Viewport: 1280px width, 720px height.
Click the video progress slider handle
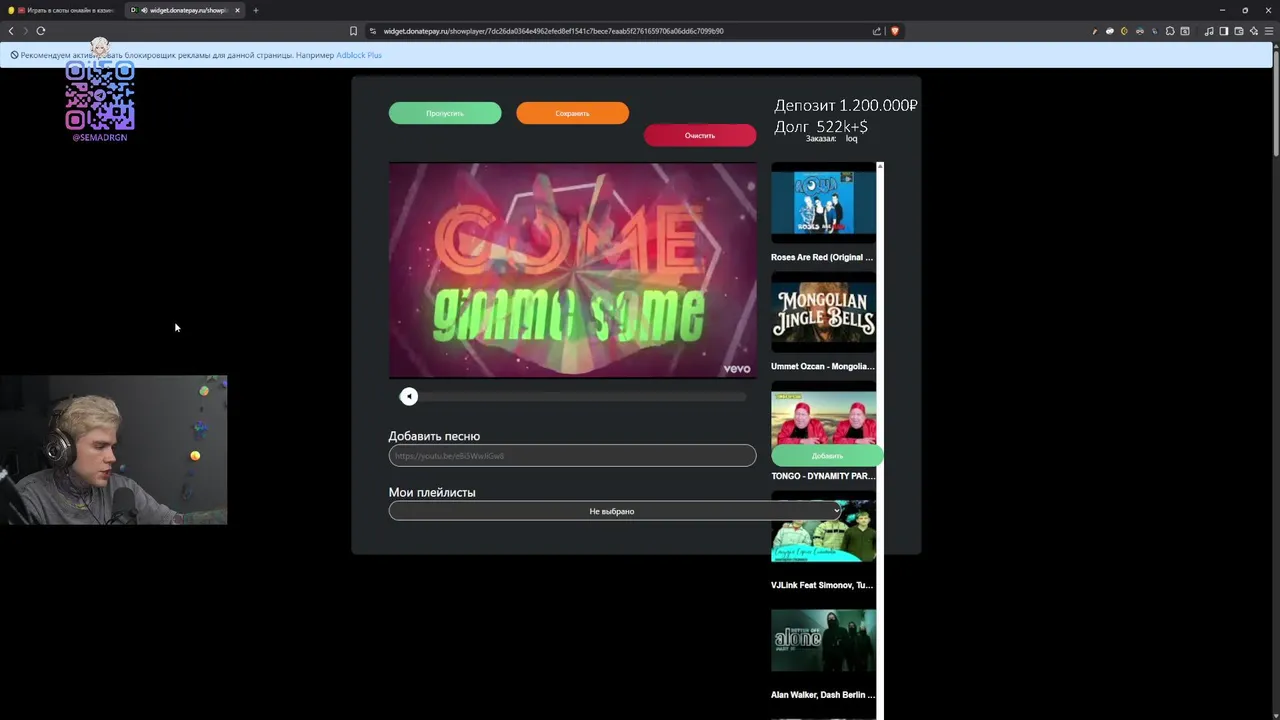click(408, 397)
